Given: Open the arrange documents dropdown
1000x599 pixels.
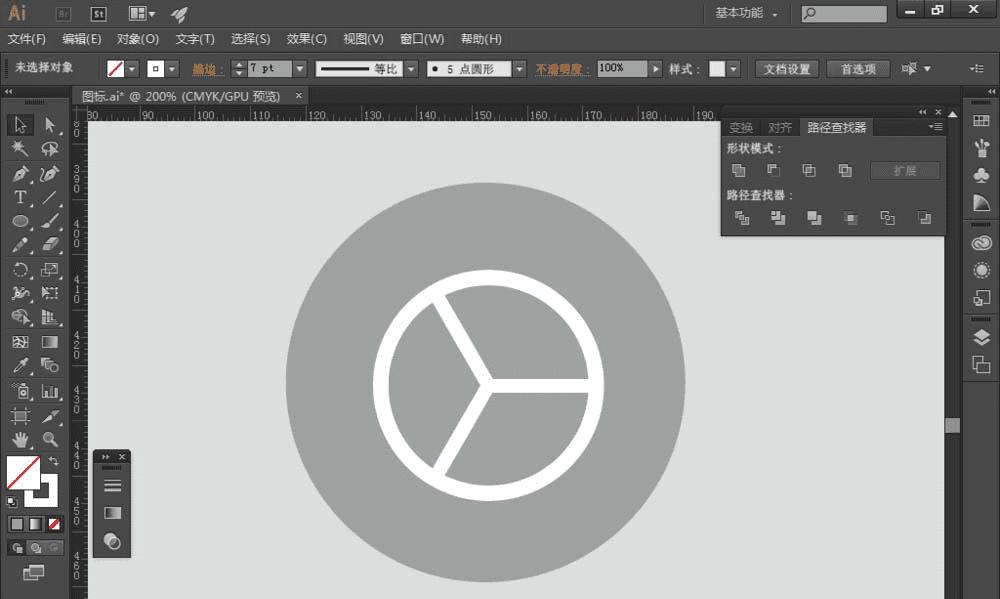Looking at the screenshot, I should 142,13.
